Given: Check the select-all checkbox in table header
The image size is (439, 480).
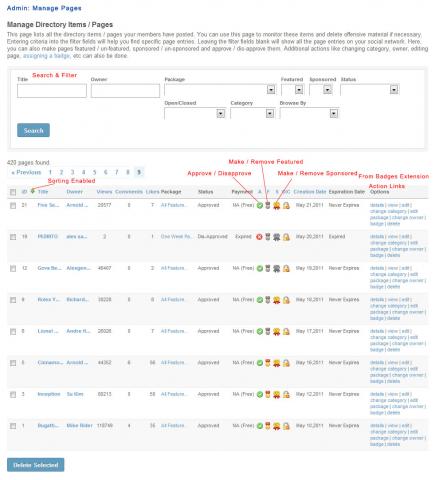Looking at the screenshot, I should click(x=13, y=192).
